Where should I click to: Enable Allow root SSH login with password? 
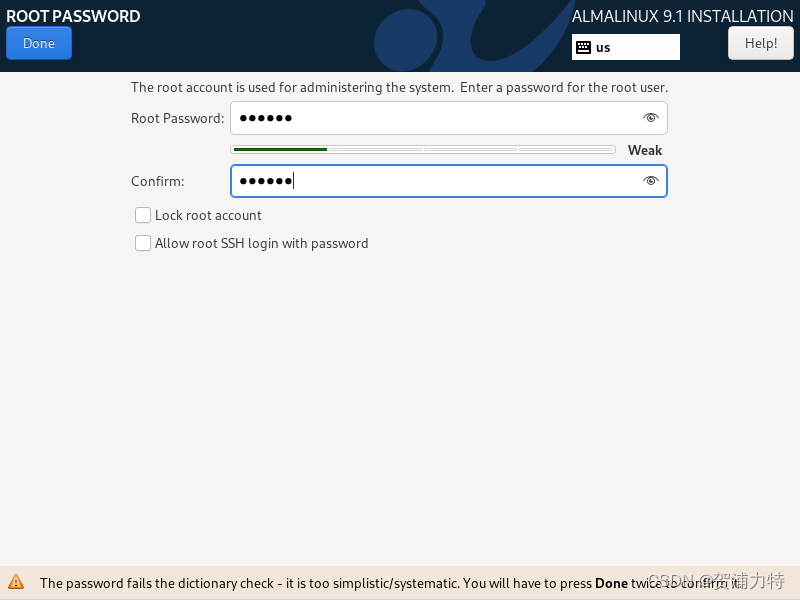click(x=143, y=243)
